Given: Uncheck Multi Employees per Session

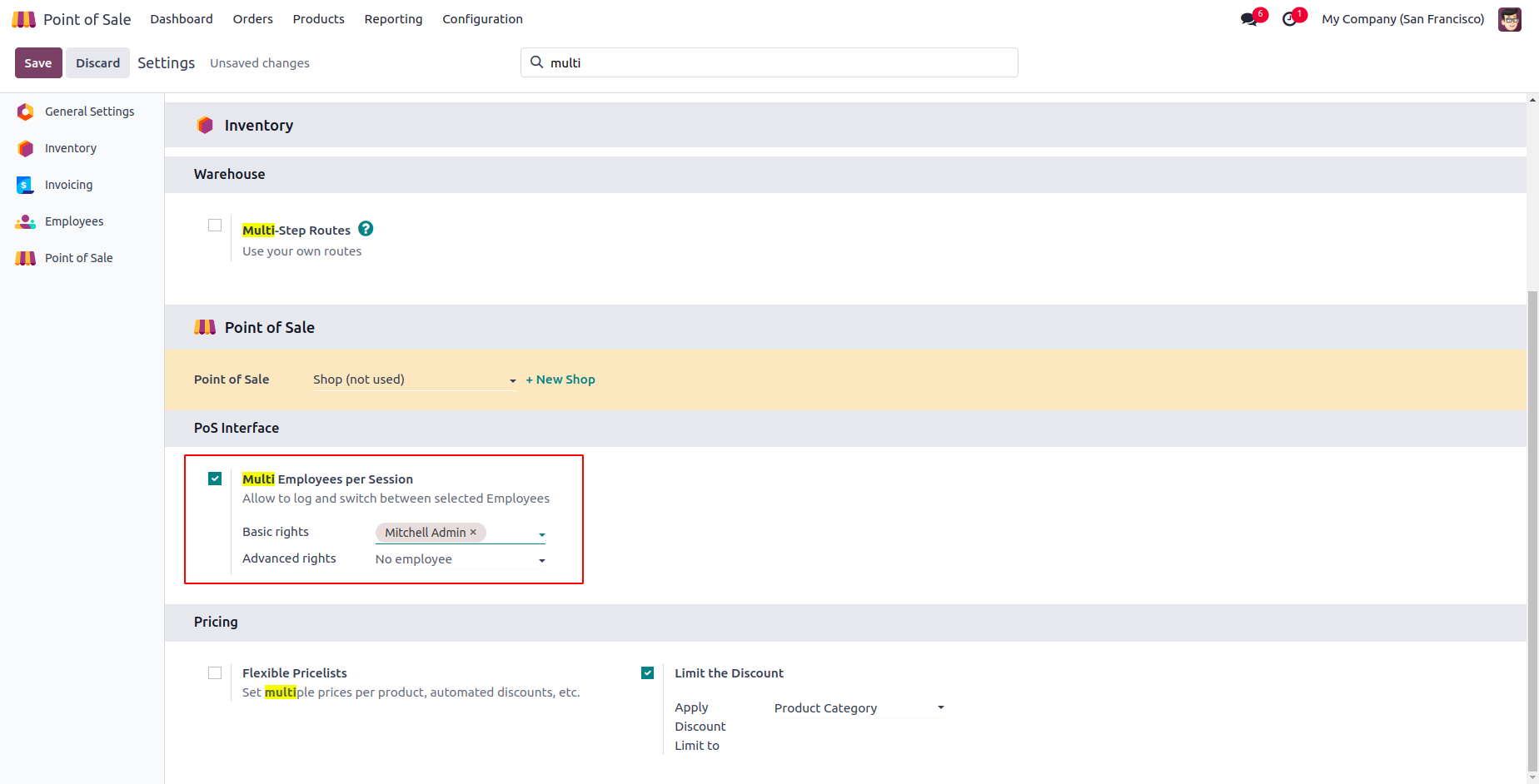Looking at the screenshot, I should point(215,479).
